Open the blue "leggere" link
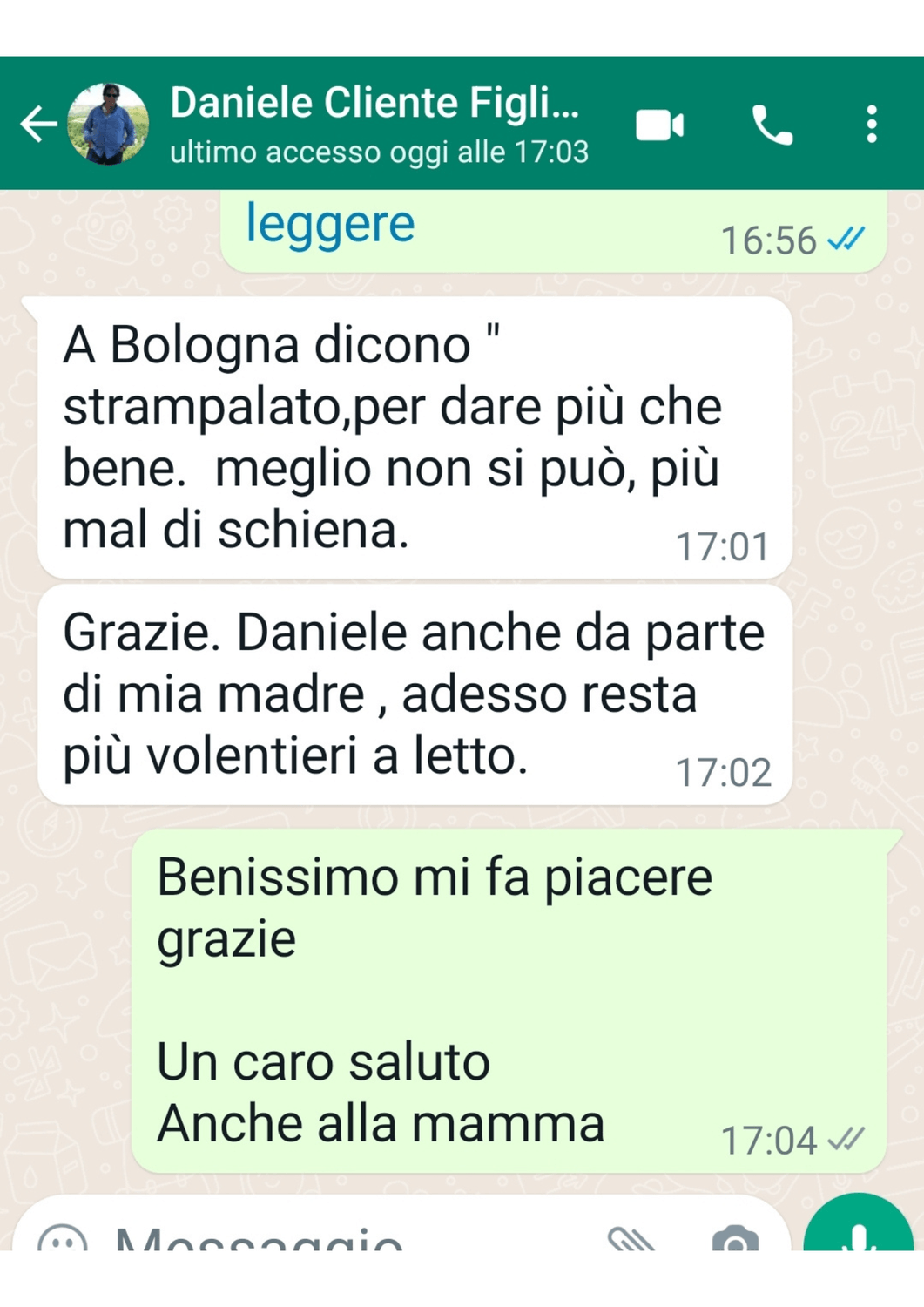Viewport: 924px width, 1307px height. coord(330,225)
